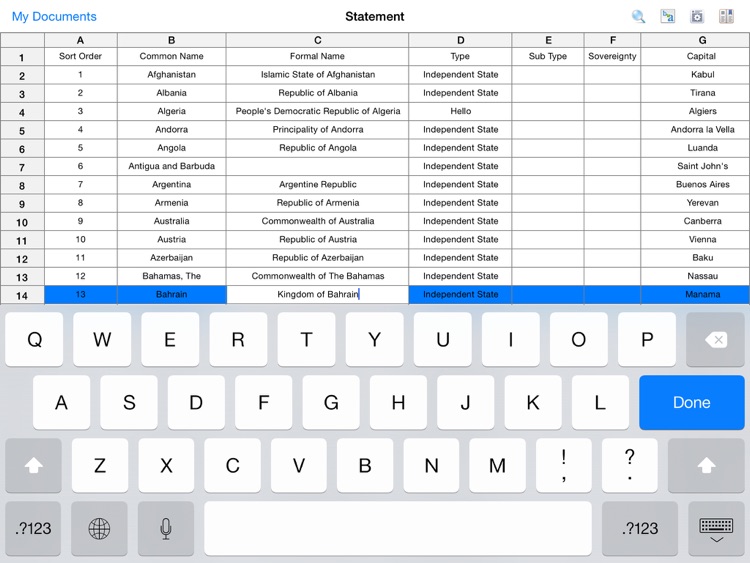750x563 pixels.
Task: Select the Republic of Albania cell
Action: click(318, 93)
